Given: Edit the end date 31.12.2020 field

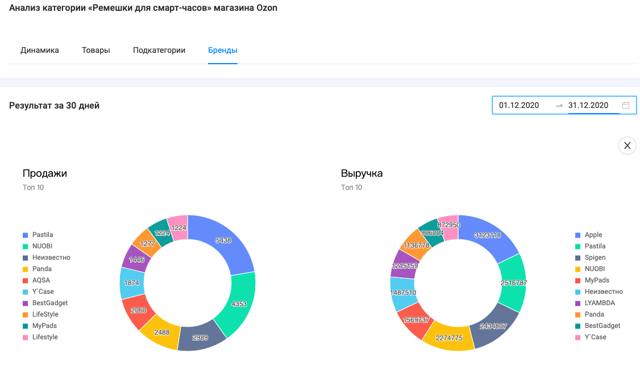Looking at the screenshot, I should [588, 105].
